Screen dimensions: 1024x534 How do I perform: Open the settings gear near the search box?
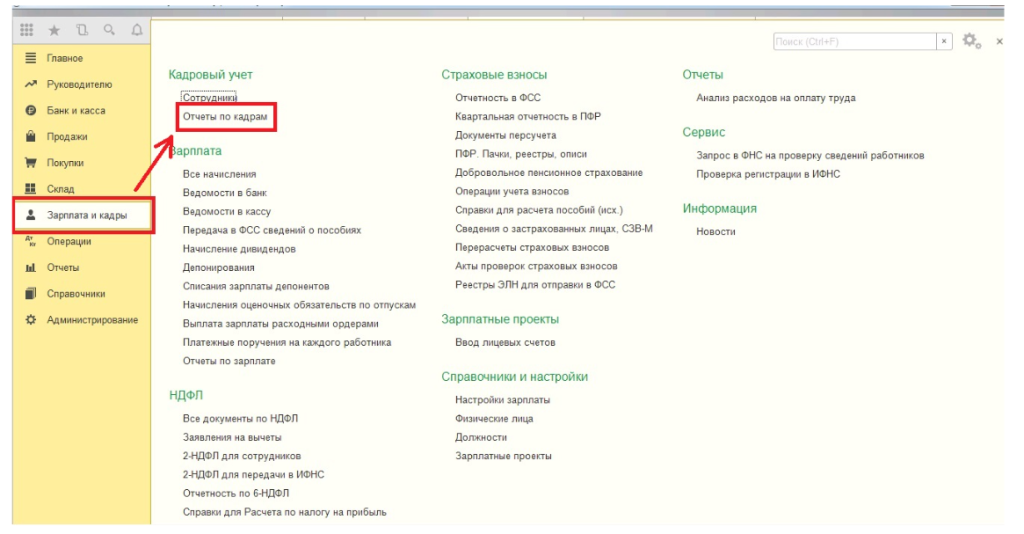point(972,41)
